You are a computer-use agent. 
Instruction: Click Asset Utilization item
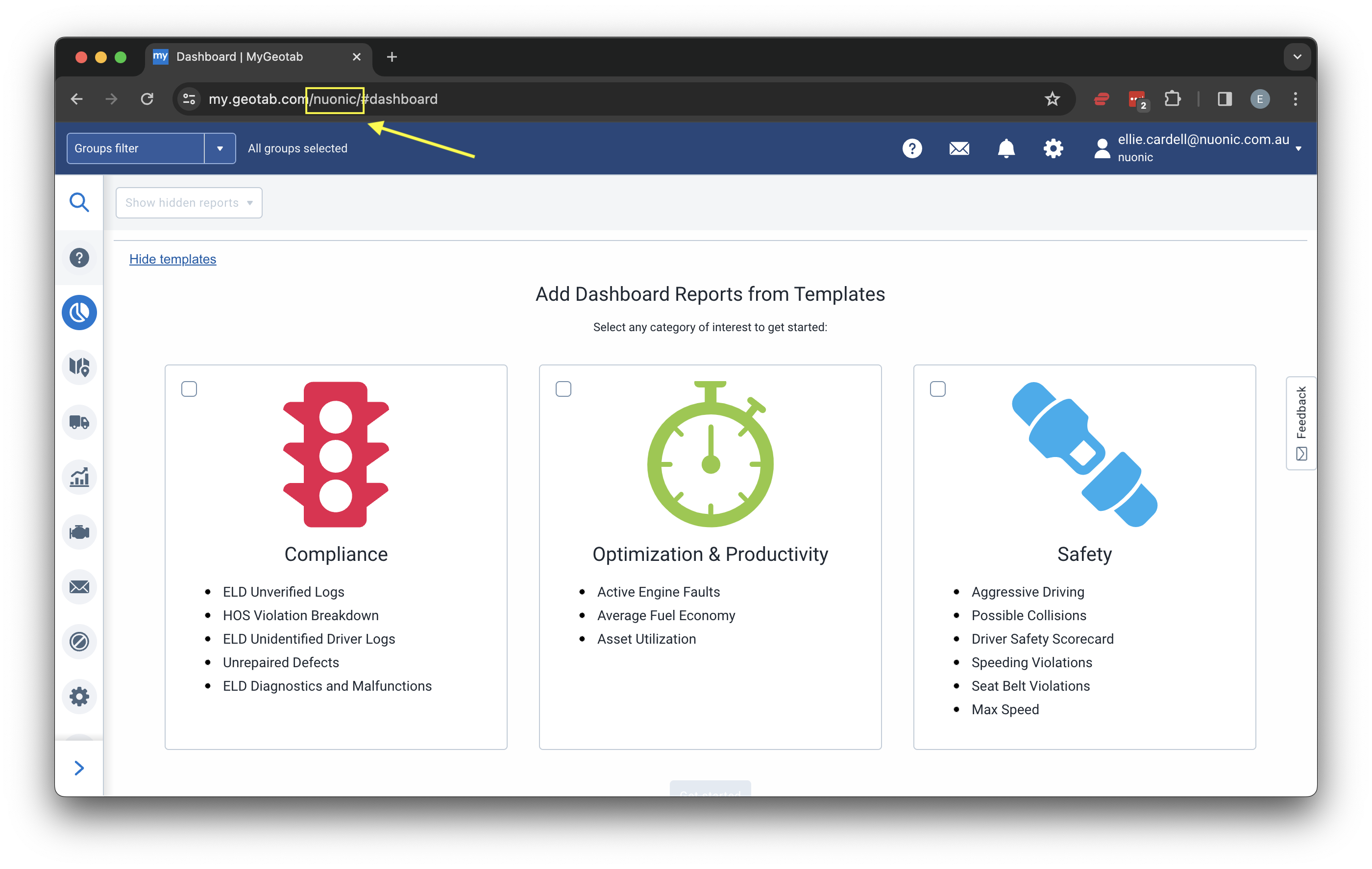click(647, 638)
